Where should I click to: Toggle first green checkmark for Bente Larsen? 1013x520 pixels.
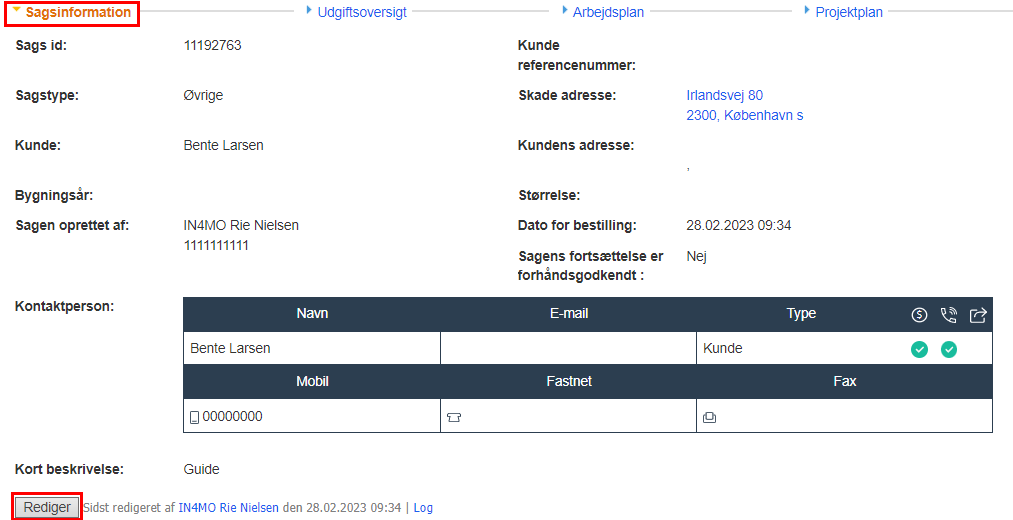coord(919,349)
